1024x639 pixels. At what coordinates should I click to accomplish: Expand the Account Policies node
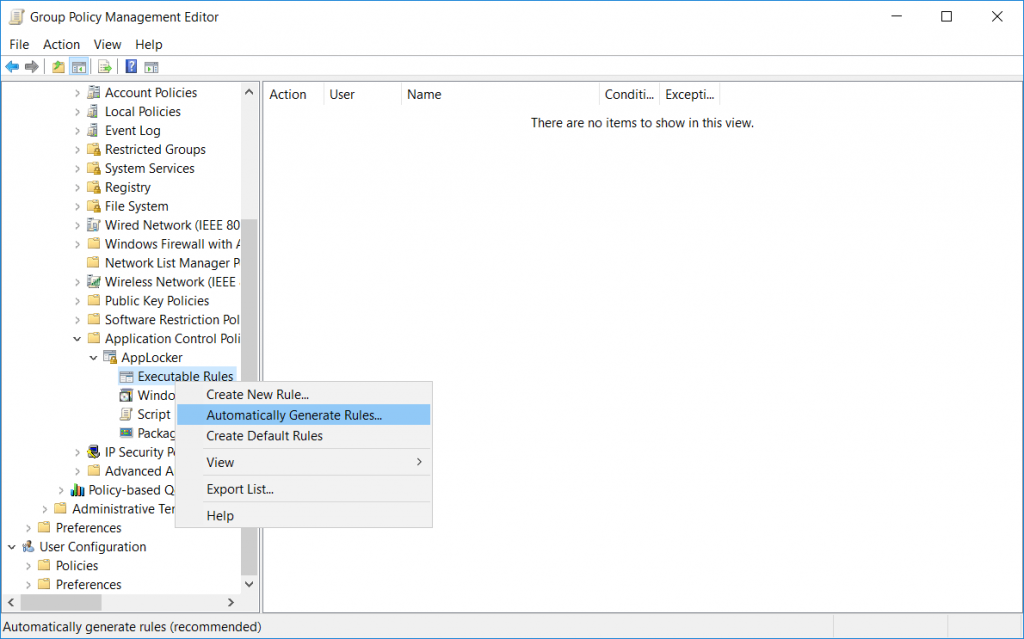[77, 93]
